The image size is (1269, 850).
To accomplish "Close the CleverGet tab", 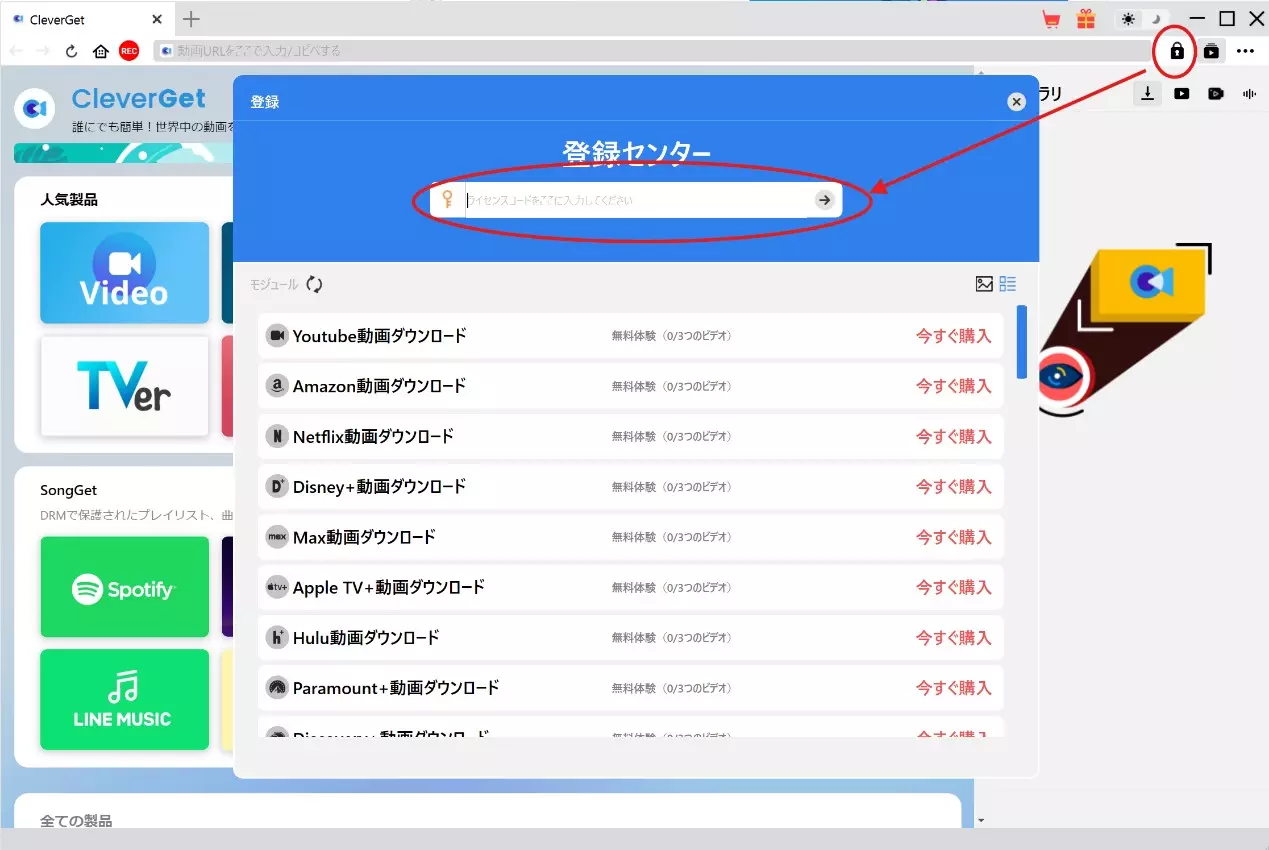I will pos(157,19).
